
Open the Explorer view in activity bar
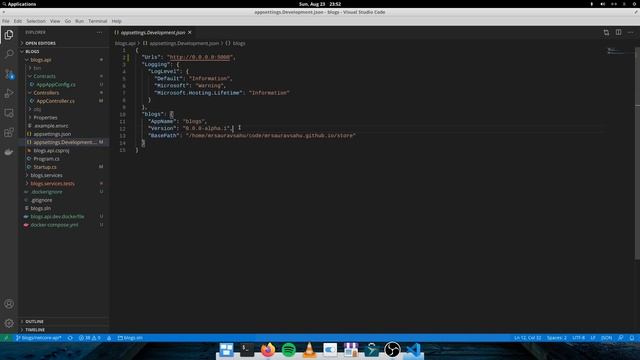tap(9, 35)
